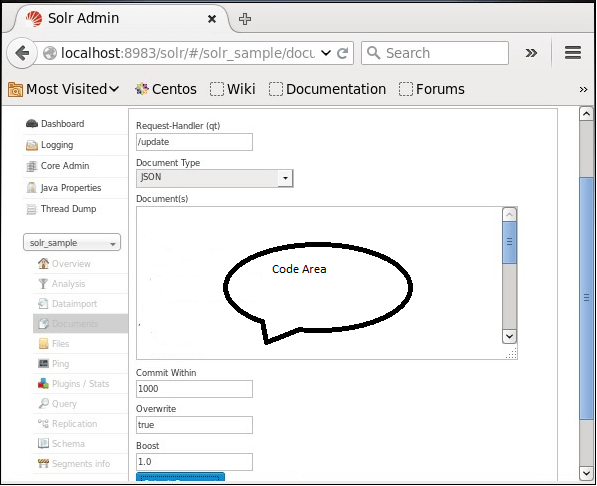Click the Dashboard icon in sidebar

point(32,124)
